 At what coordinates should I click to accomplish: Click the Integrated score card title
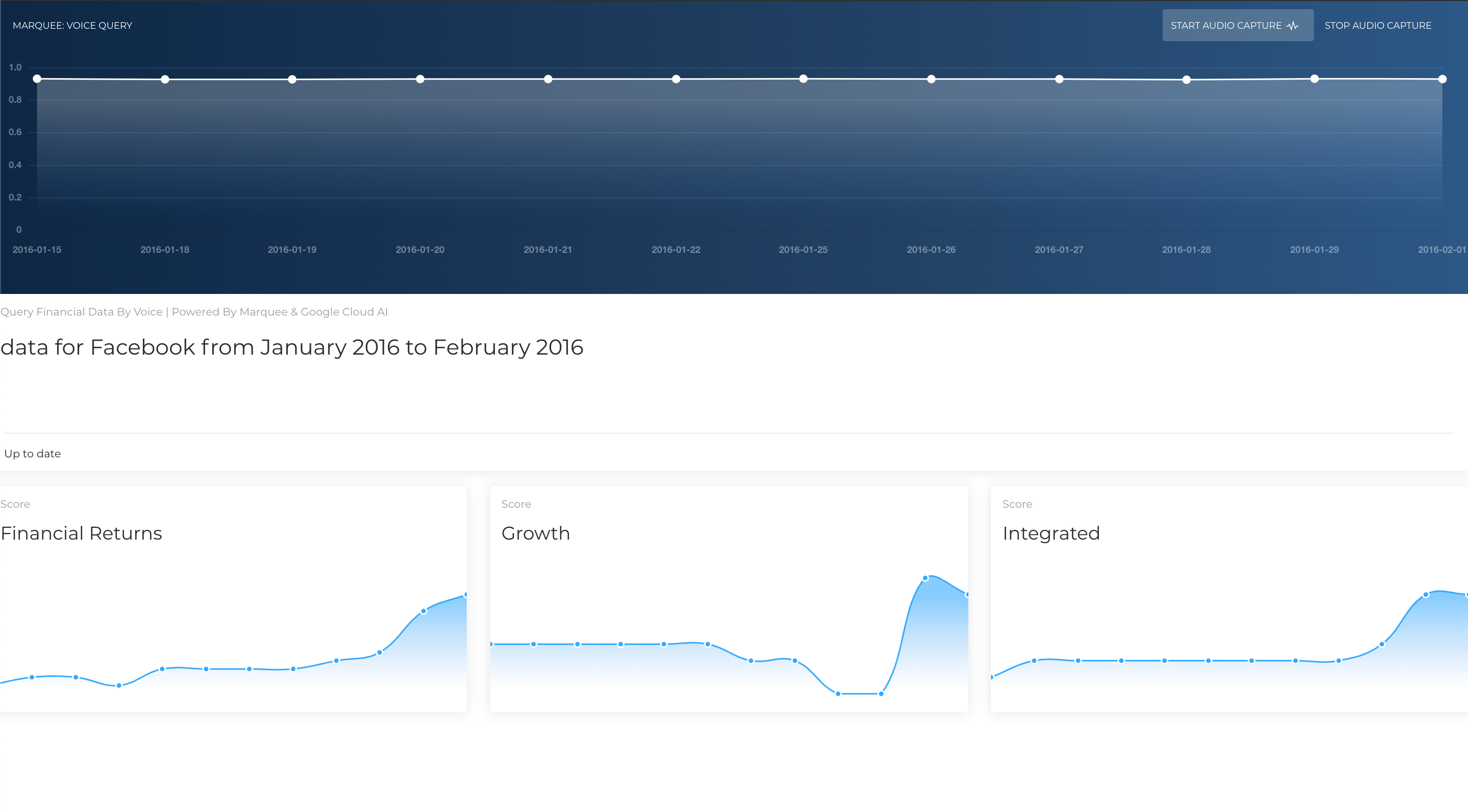(1051, 533)
